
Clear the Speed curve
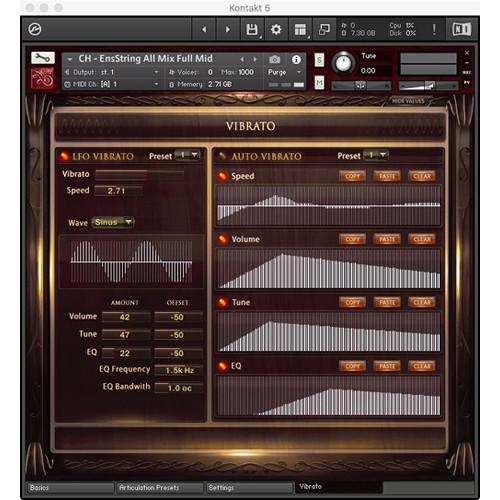tap(422, 176)
